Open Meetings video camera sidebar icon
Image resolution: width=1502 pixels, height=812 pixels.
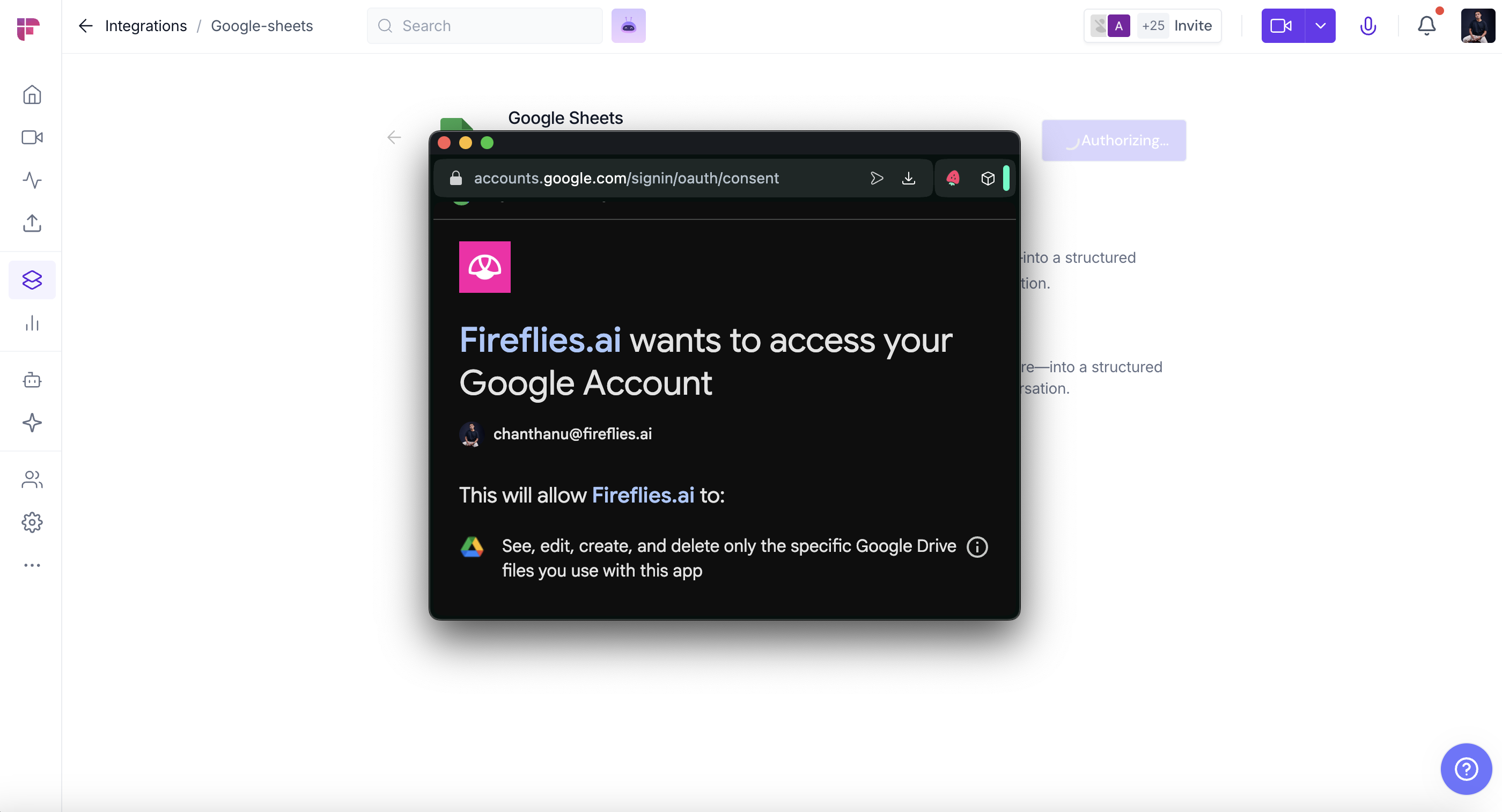[x=32, y=137]
